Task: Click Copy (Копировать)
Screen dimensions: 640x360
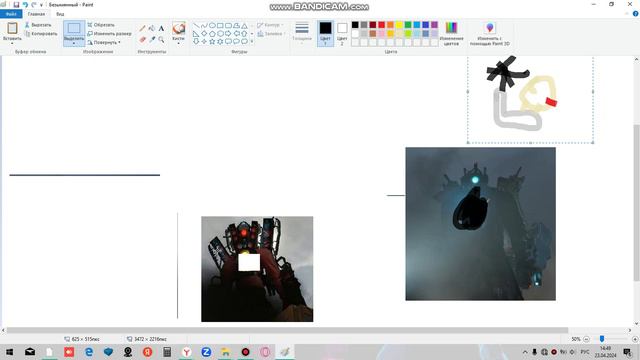Action: tap(41, 34)
